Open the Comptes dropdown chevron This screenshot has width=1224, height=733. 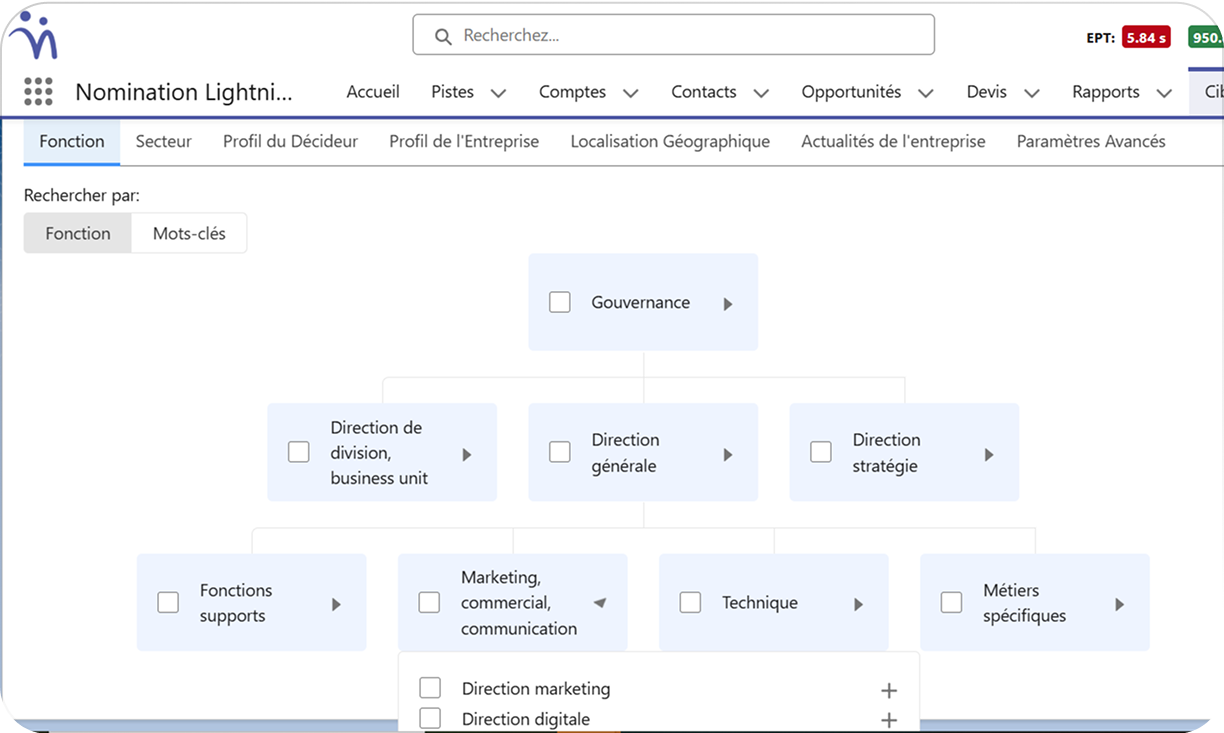(630, 93)
